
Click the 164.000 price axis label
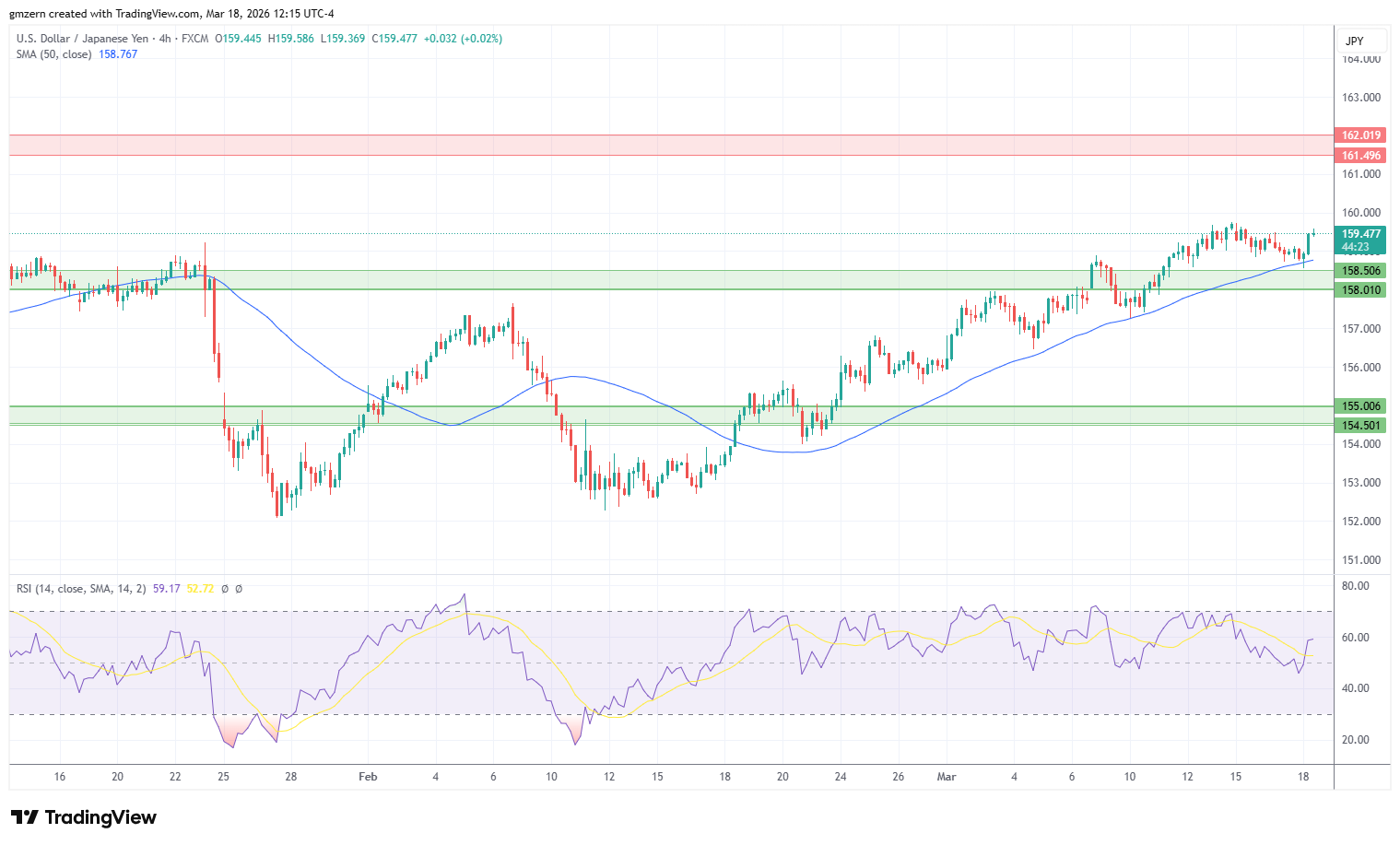1361,59
